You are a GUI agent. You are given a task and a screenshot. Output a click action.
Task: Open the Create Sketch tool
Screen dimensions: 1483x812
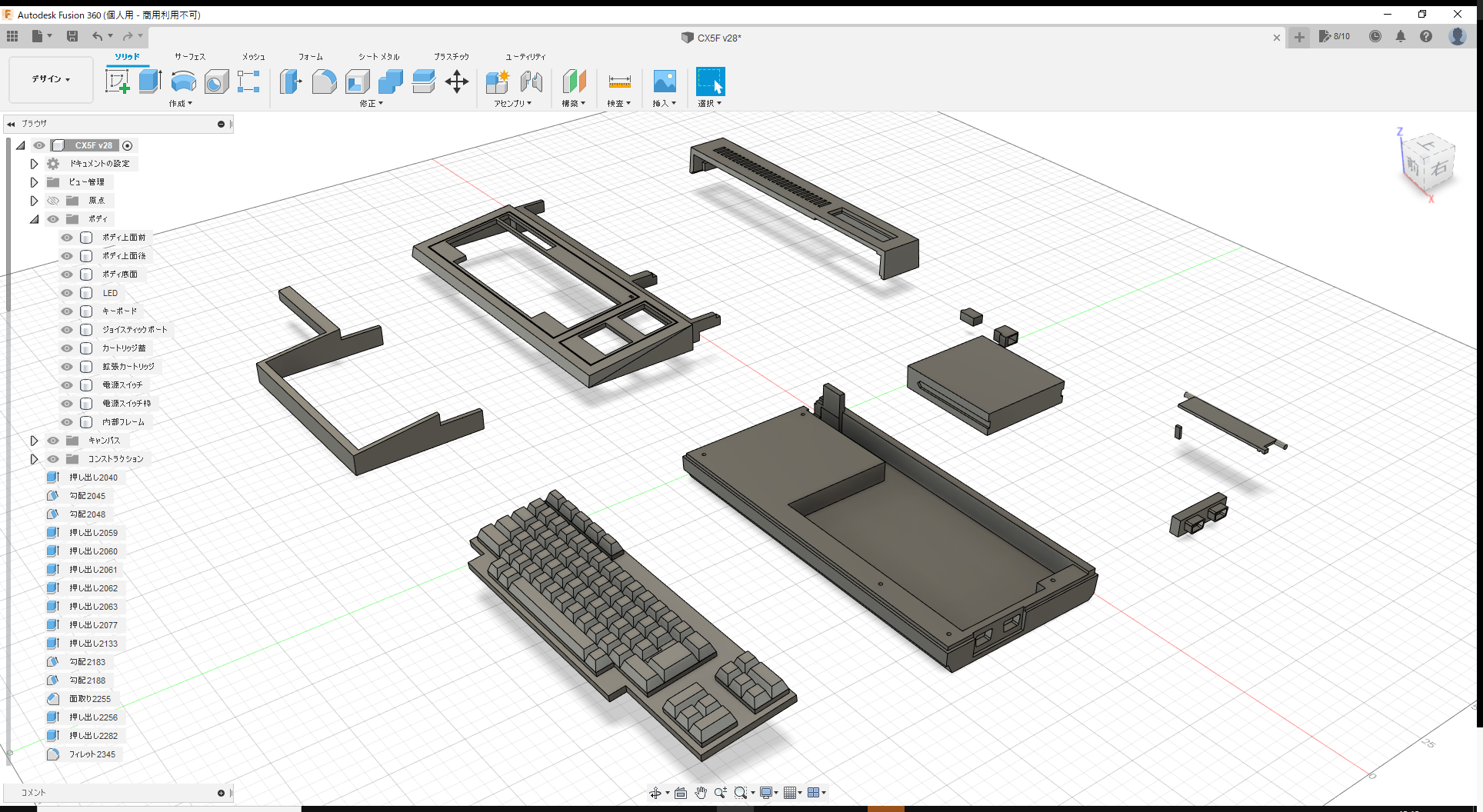pyautogui.click(x=118, y=81)
